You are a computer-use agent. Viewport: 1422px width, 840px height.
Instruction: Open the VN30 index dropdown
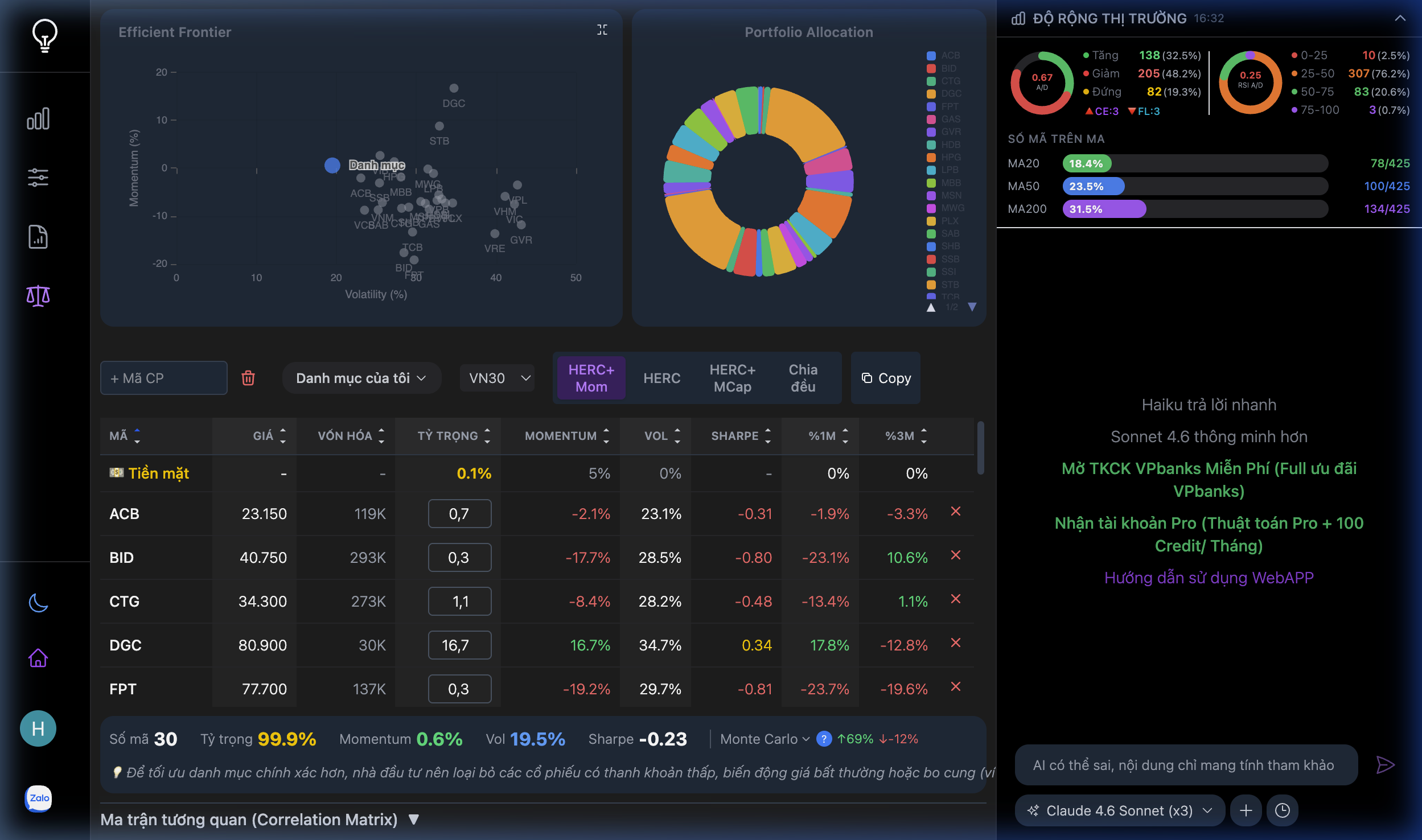[x=498, y=378]
